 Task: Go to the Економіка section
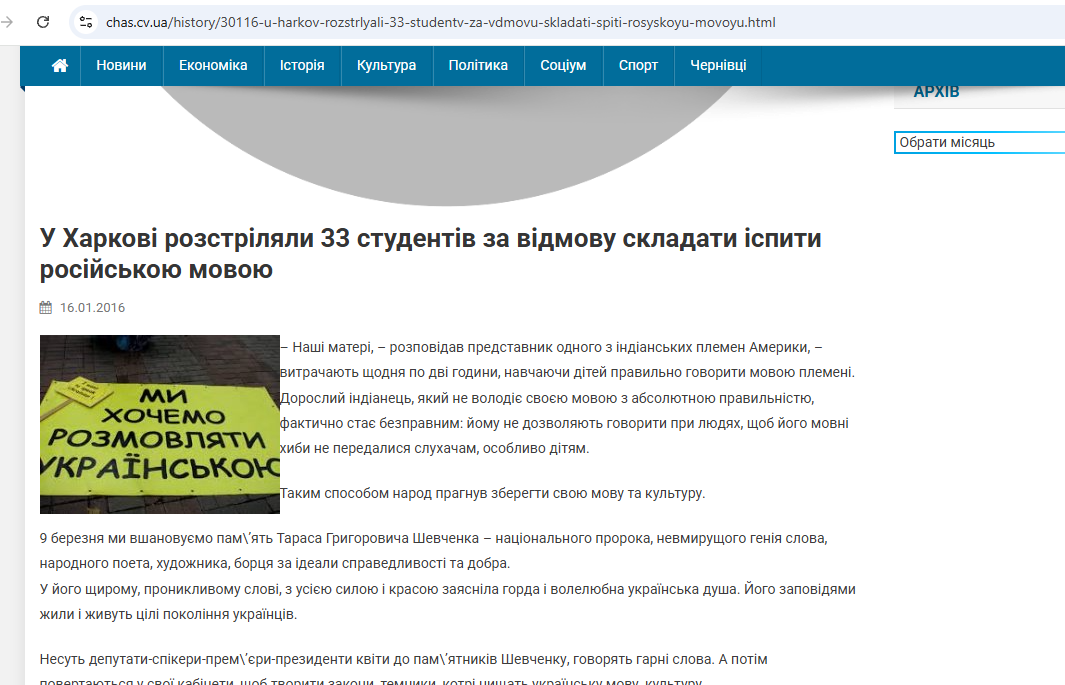[213, 65]
